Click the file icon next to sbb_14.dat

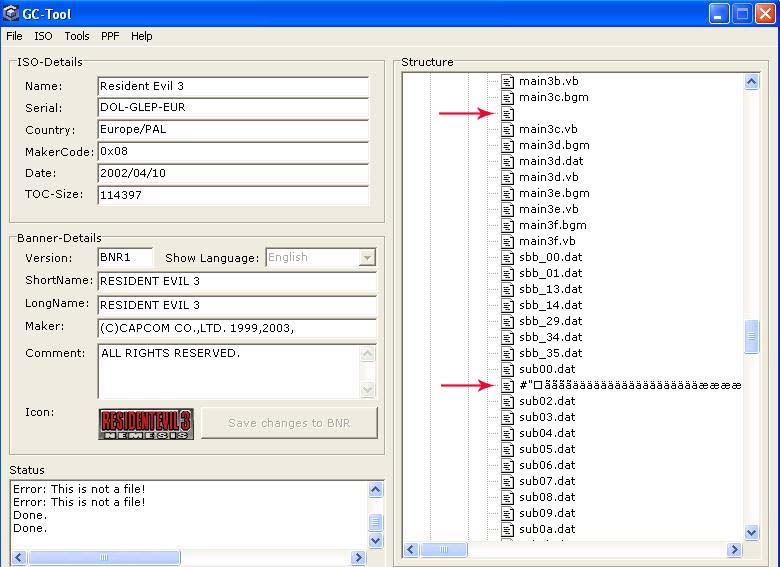(507, 305)
